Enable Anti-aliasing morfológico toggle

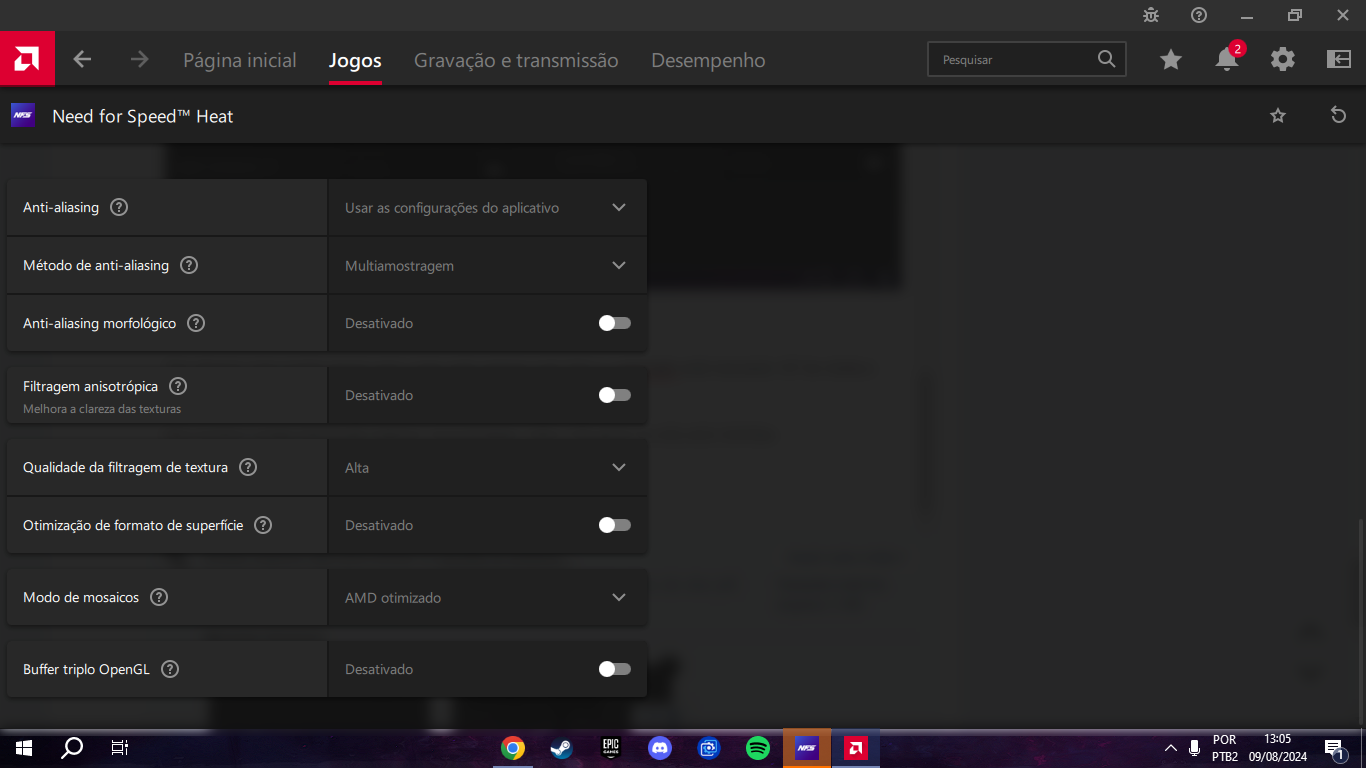pos(614,323)
